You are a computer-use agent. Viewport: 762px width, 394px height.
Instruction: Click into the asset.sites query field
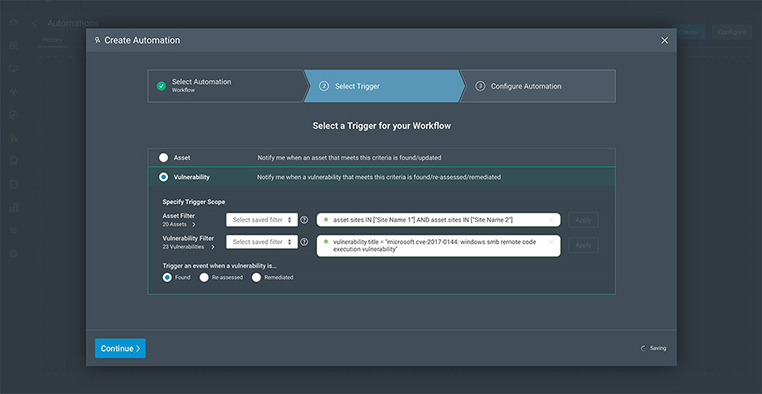coord(438,220)
